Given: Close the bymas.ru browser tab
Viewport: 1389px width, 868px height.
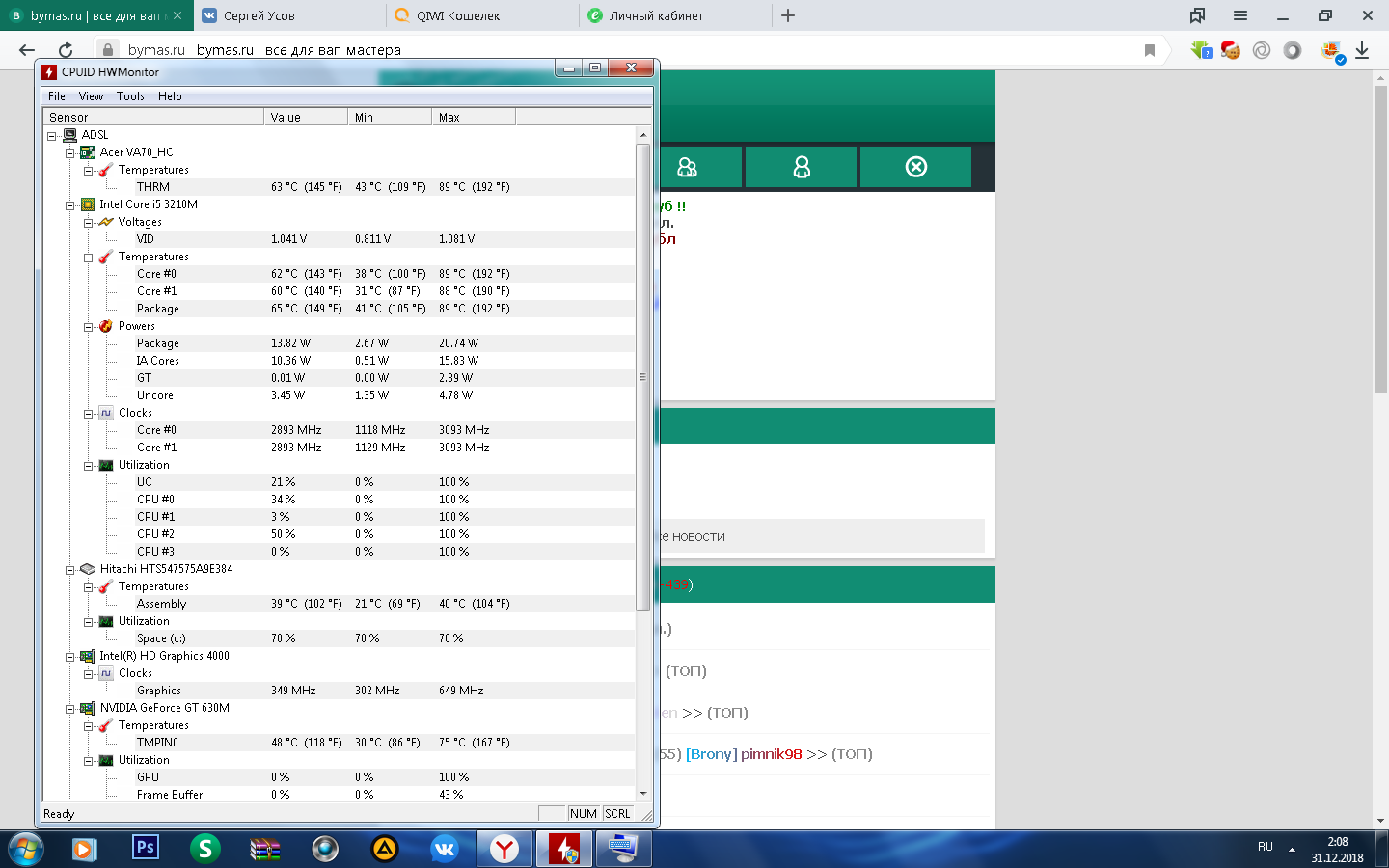Looking at the screenshot, I should 177,15.
